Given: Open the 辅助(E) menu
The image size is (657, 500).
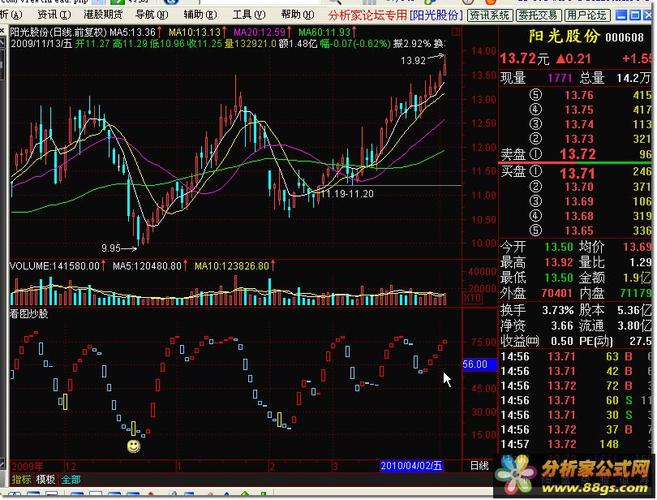Looking at the screenshot, I should 200,15.
